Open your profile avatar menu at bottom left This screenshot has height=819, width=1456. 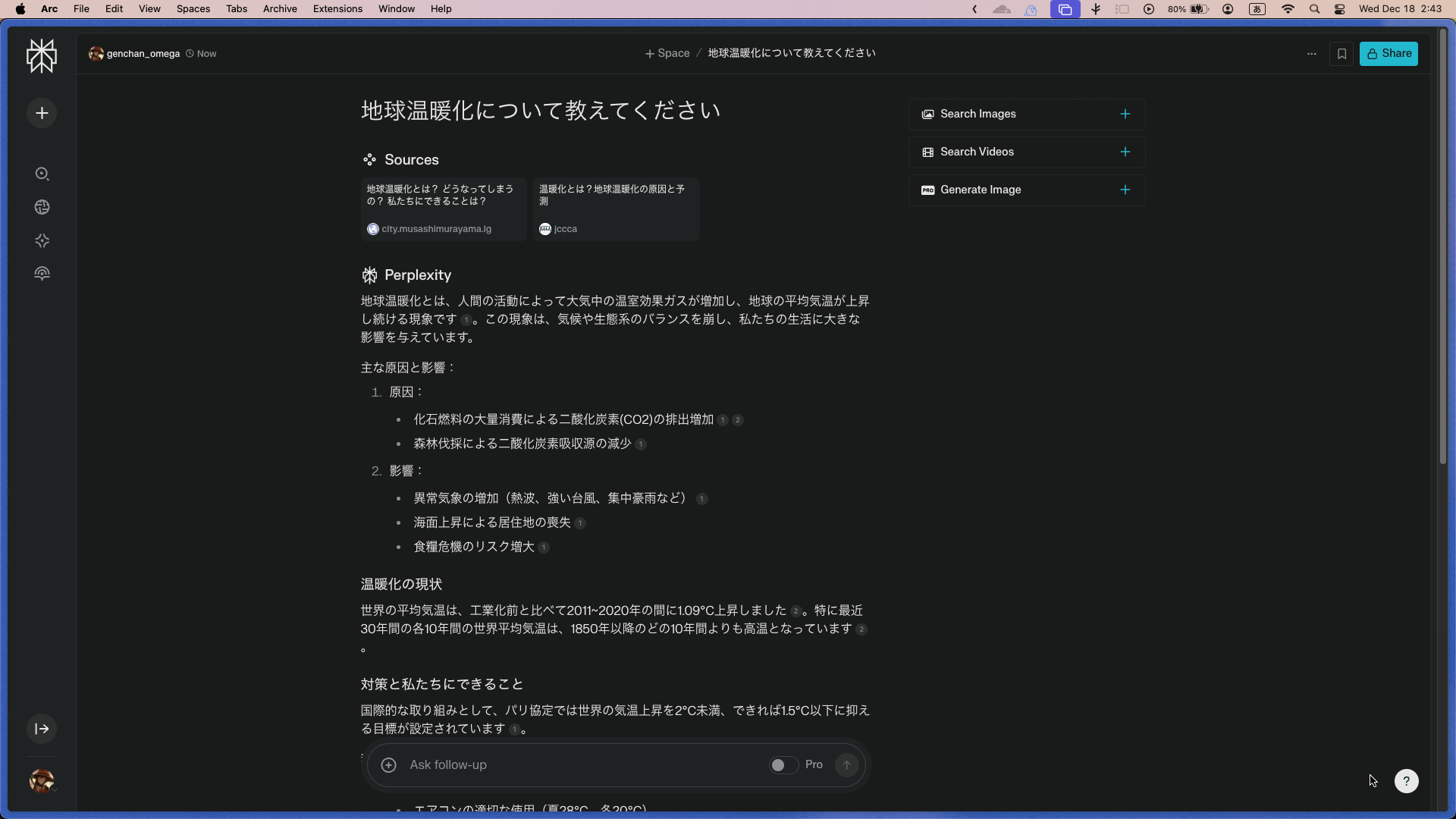click(42, 780)
